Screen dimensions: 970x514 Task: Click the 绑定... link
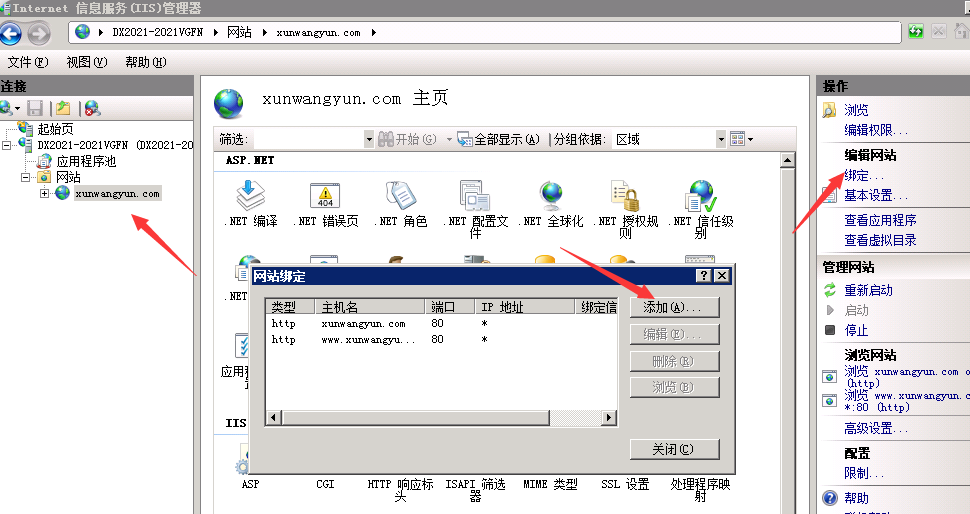(864, 175)
